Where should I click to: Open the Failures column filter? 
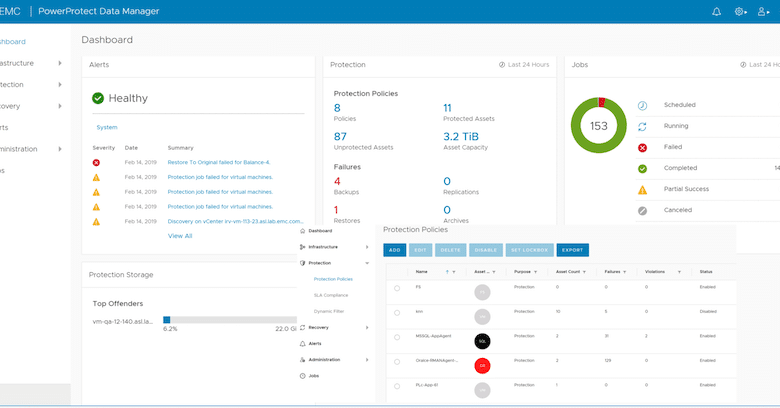coord(624,272)
